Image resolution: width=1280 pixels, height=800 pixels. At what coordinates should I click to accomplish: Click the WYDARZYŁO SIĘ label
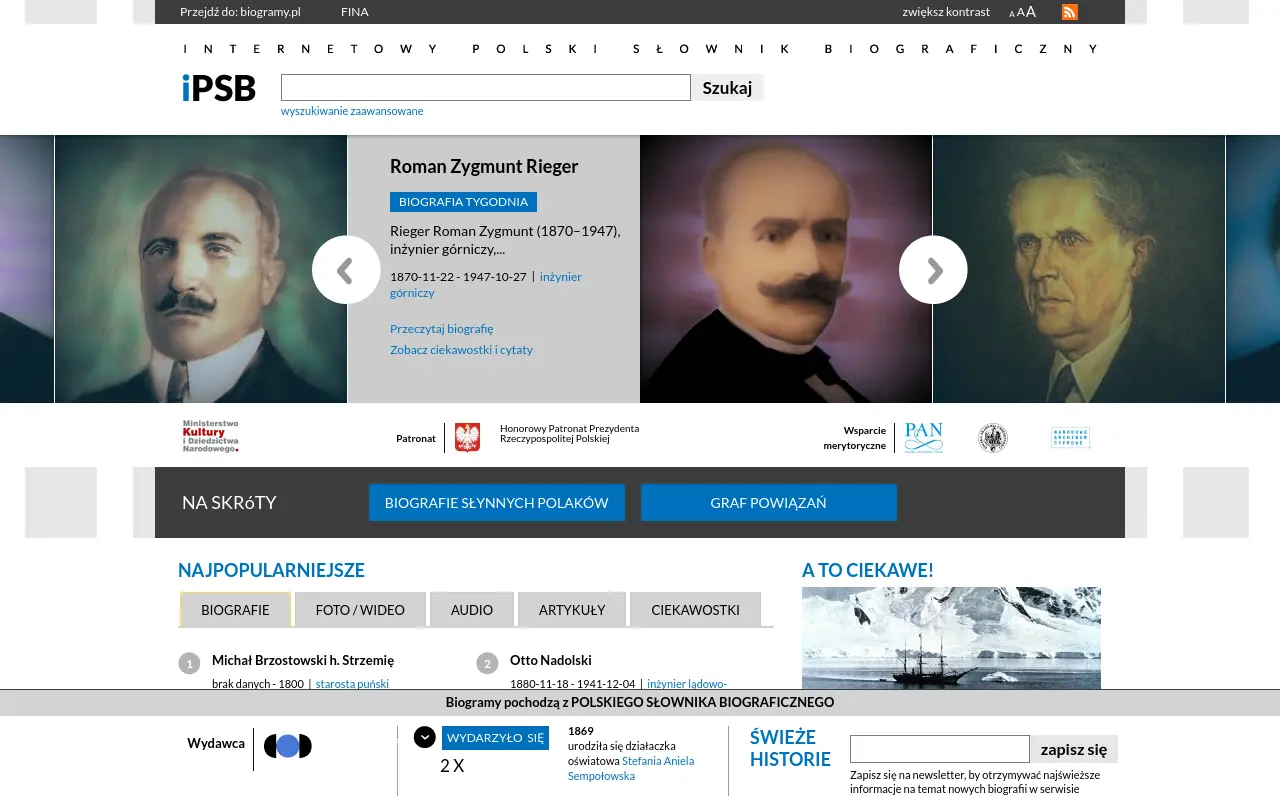click(496, 738)
